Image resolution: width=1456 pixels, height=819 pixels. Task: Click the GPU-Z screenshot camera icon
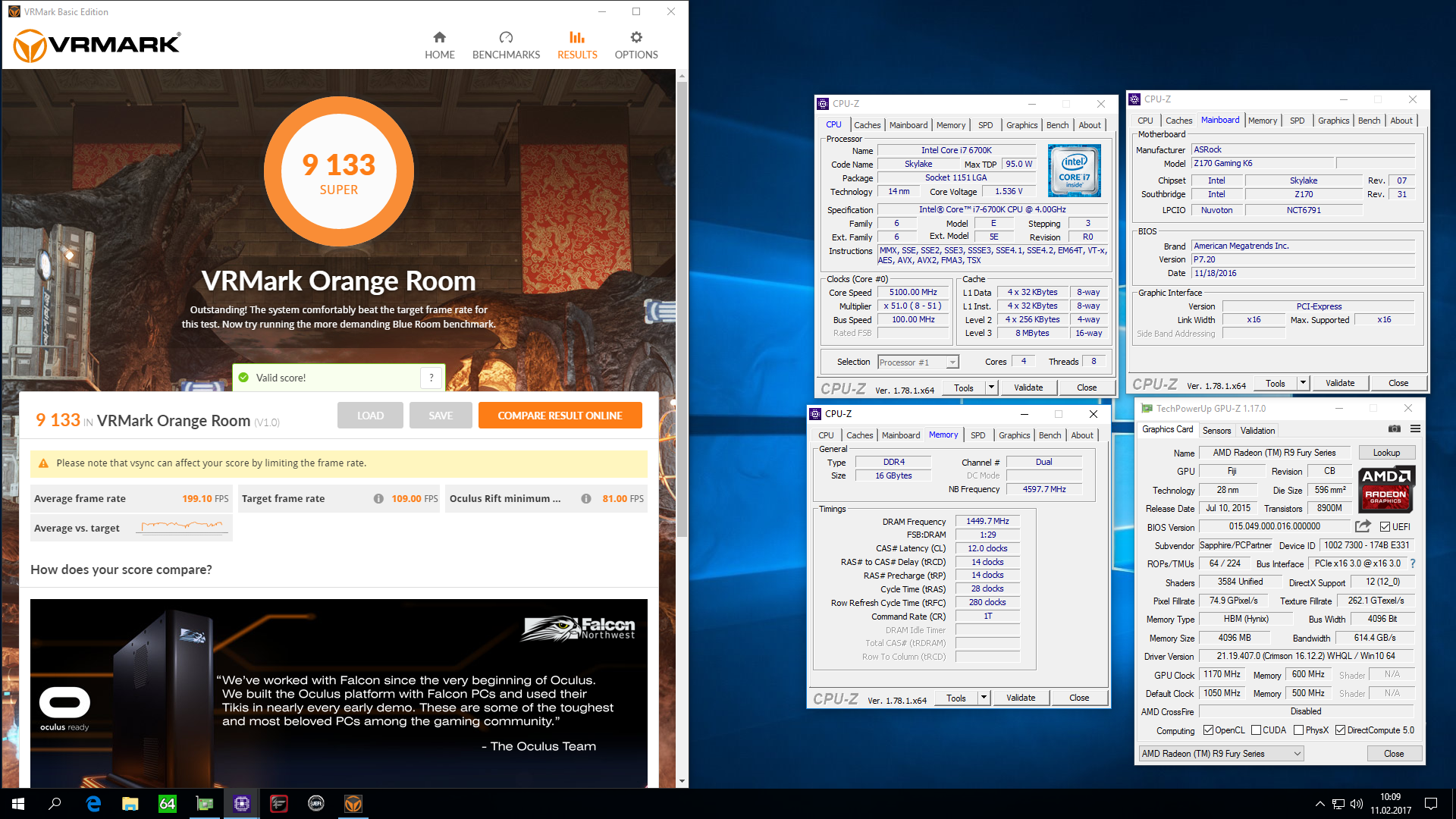(x=1394, y=429)
